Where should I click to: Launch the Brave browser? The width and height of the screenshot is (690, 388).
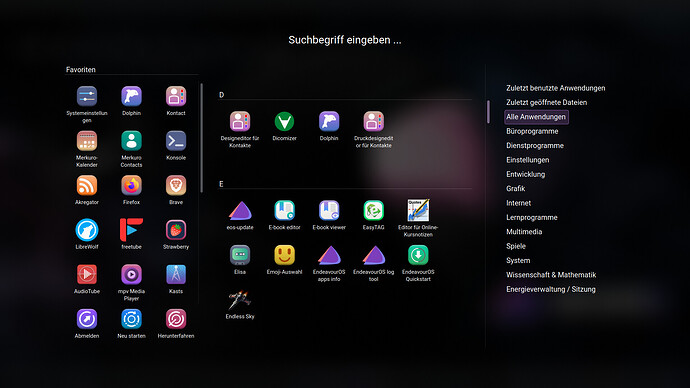point(176,185)
